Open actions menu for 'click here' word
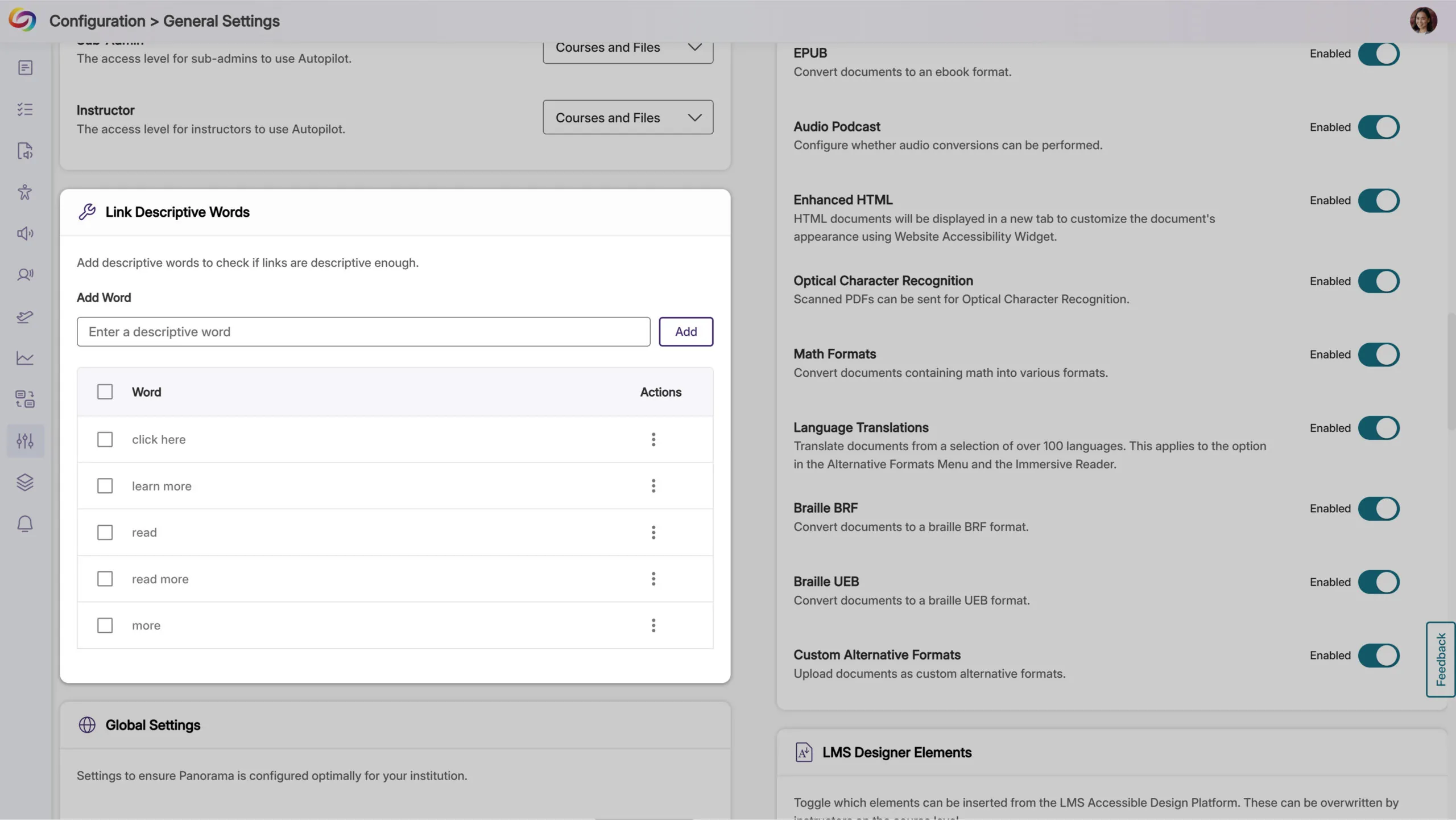1456x820 pixels. pyautogui.click(x=653, y=439)
